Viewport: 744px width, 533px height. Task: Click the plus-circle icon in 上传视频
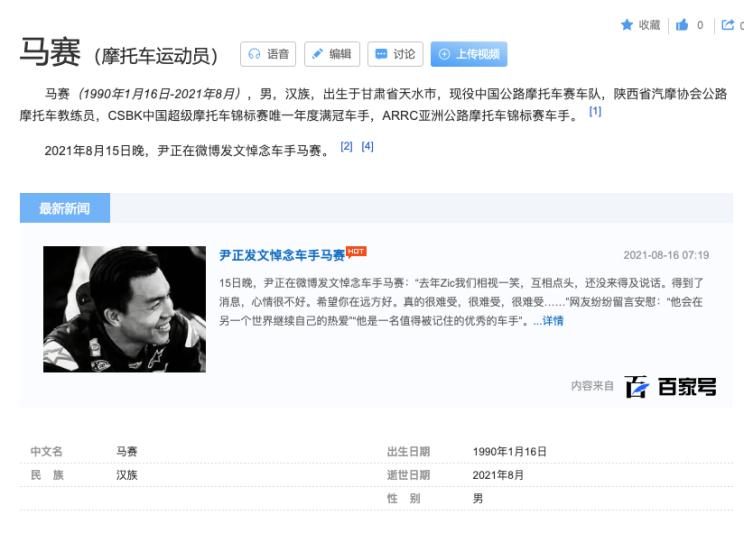[444, 54]
